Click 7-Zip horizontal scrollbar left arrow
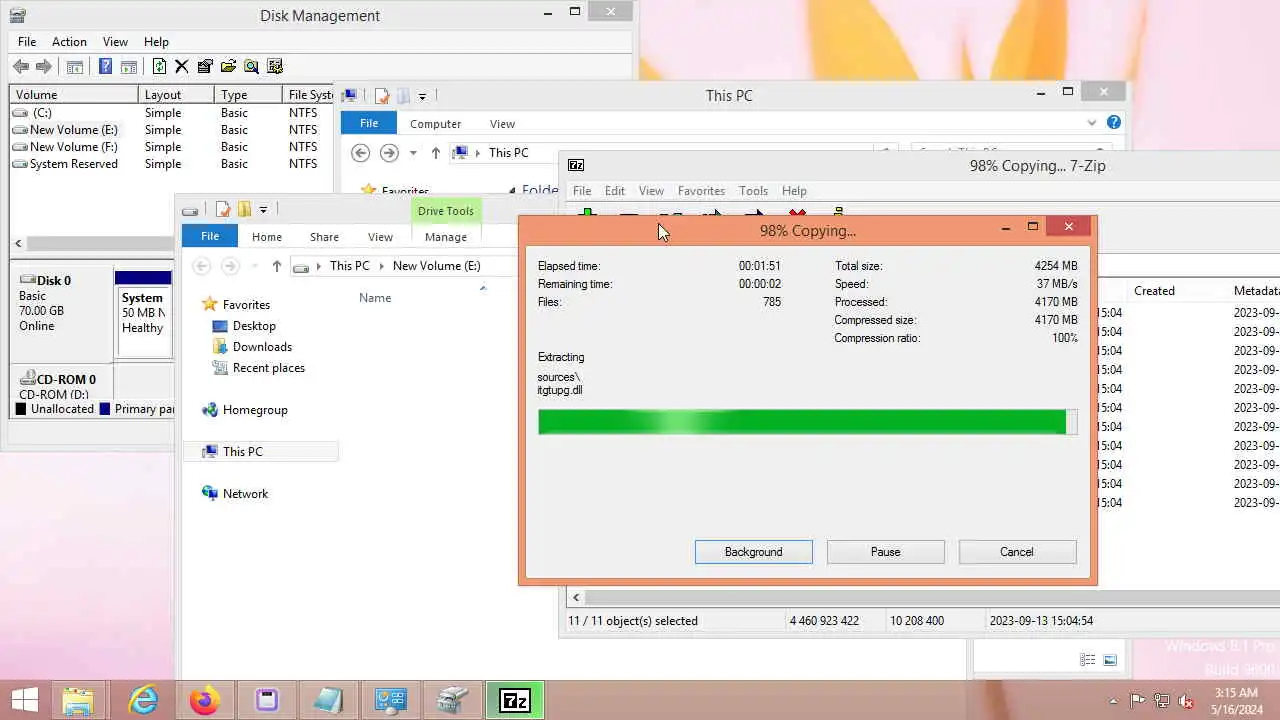Image resolution: width=1280 pixels, height=720 pixels. (x=575, y=597)
